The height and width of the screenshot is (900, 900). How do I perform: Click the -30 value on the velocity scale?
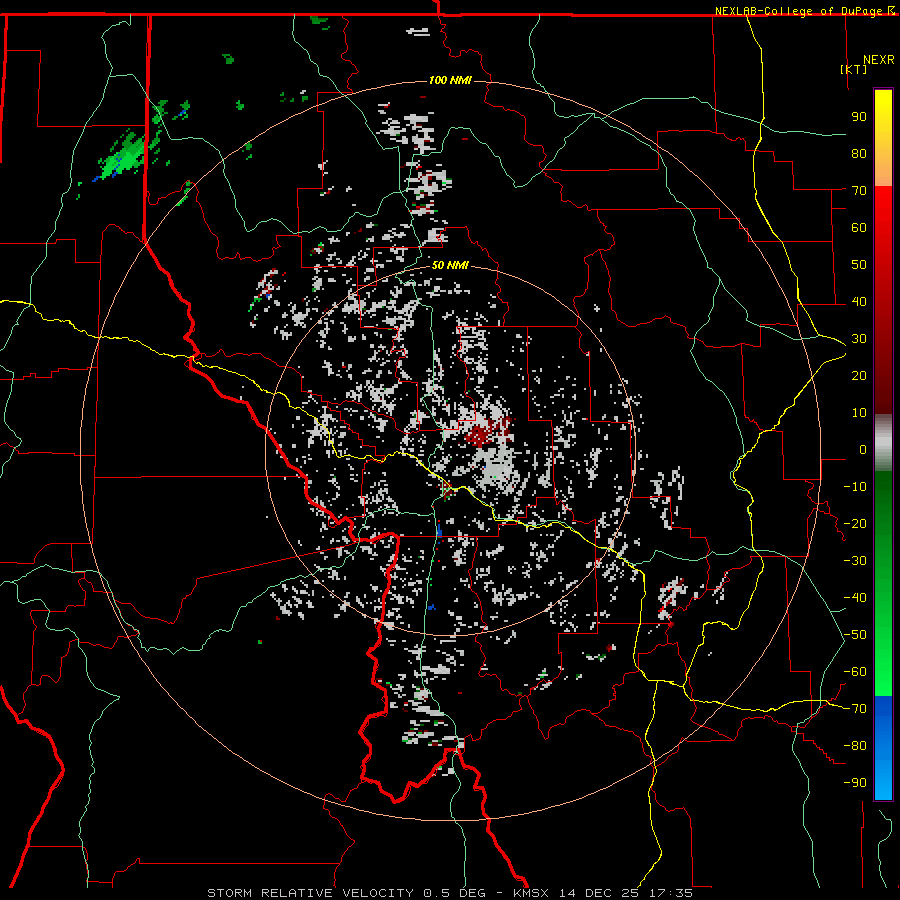click(855, 561)
